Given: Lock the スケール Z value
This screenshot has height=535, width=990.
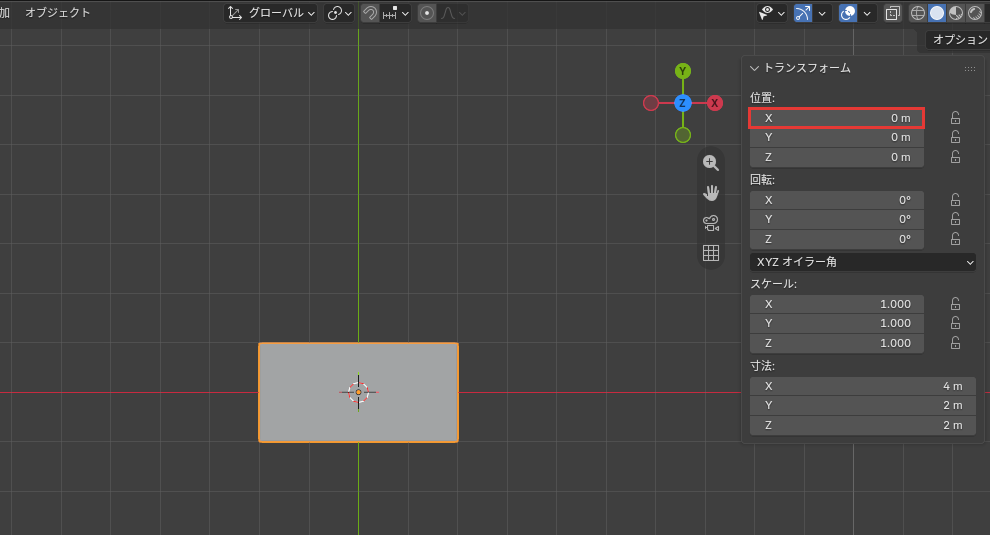Looking at the screenshot, I should click(x=955, y=343).
